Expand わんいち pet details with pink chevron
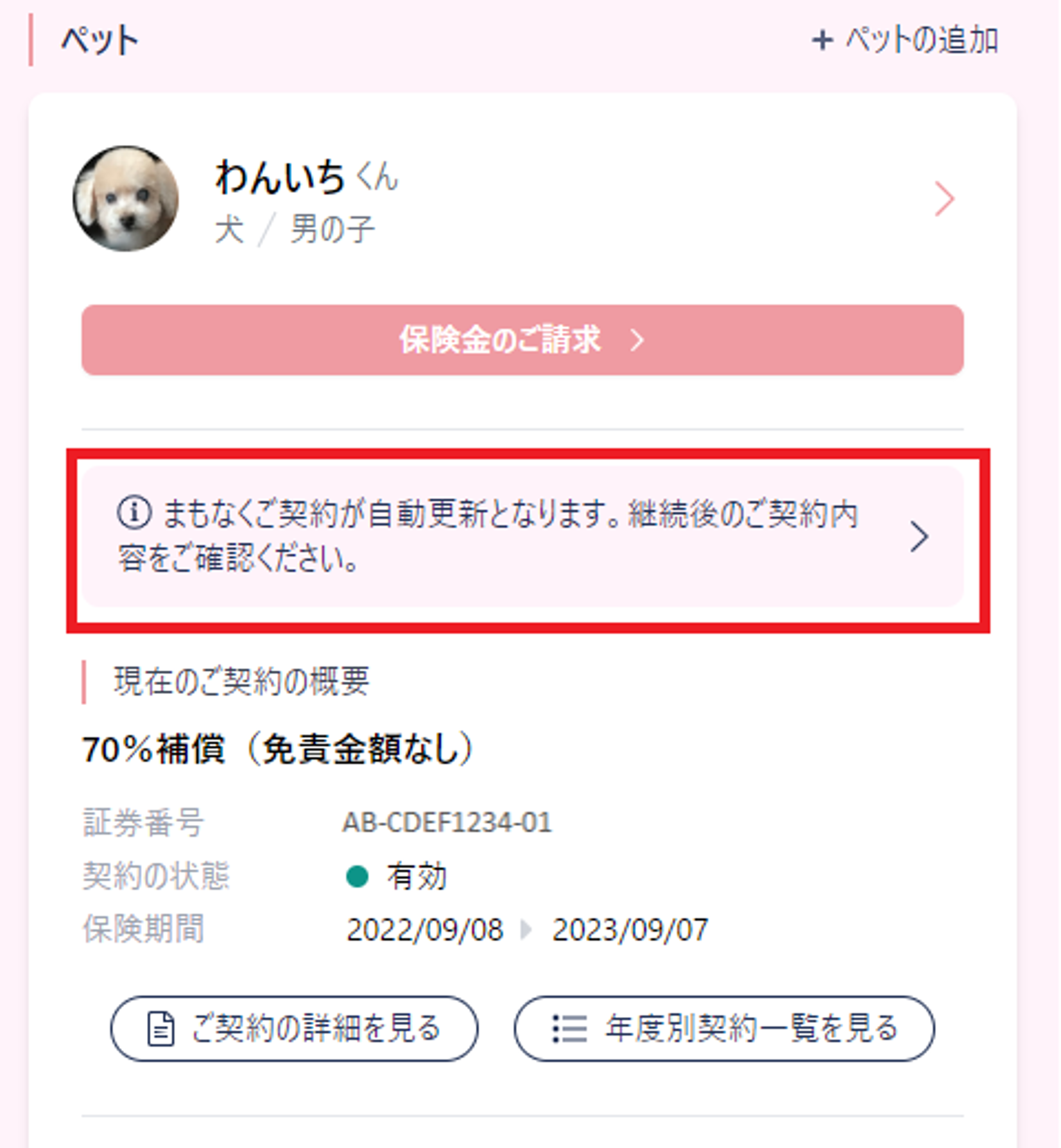 point(944,199)
